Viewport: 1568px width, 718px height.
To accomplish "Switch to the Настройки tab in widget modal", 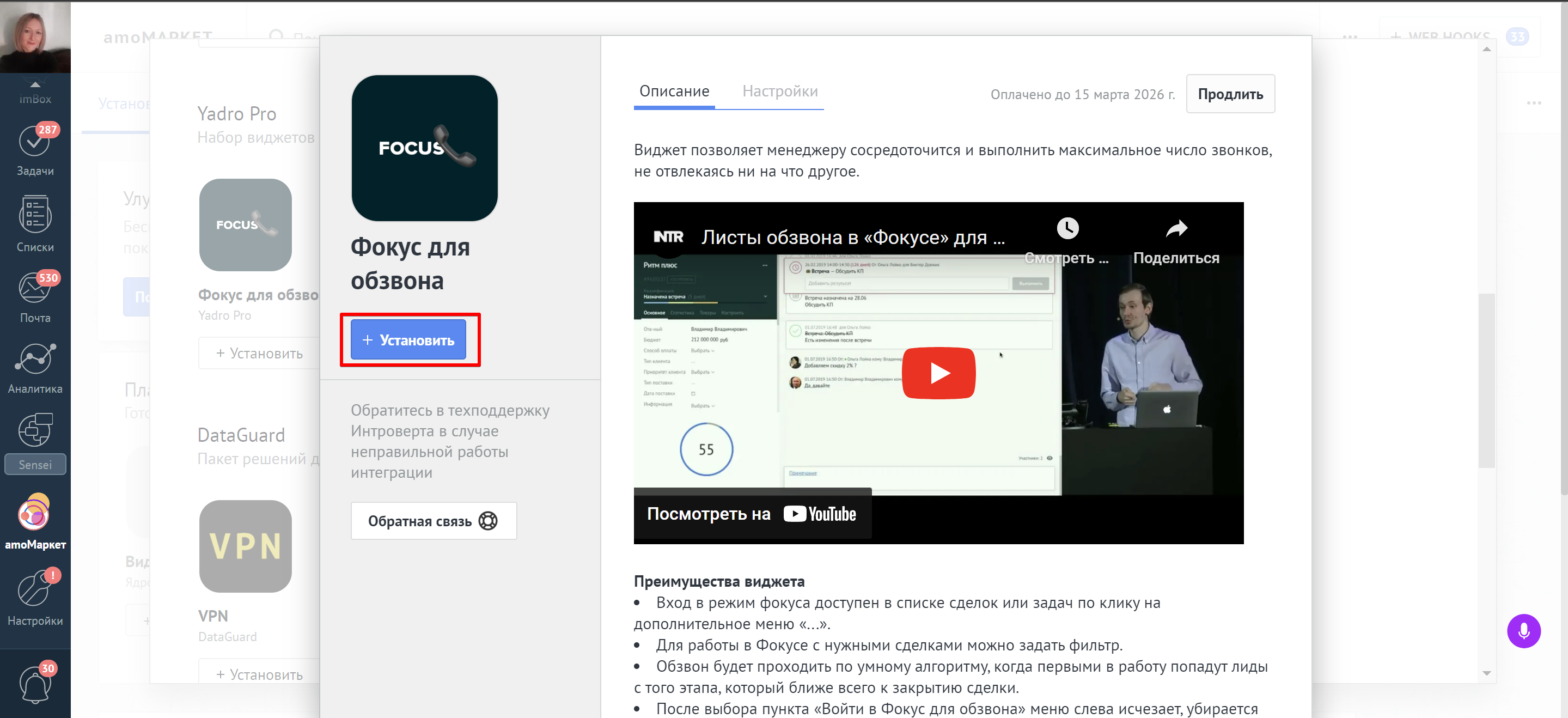I will click(780, 92).
